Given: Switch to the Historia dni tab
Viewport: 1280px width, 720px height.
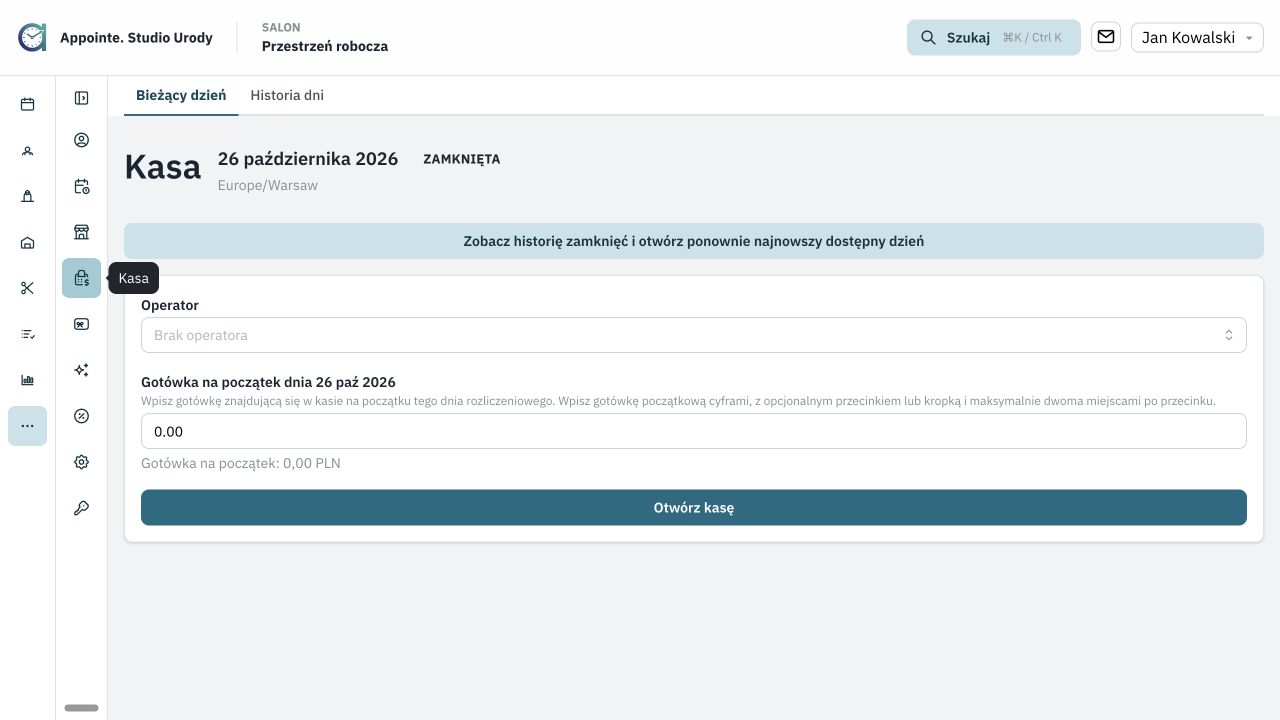Looking at the screenshot, I should tap(287, 95).
